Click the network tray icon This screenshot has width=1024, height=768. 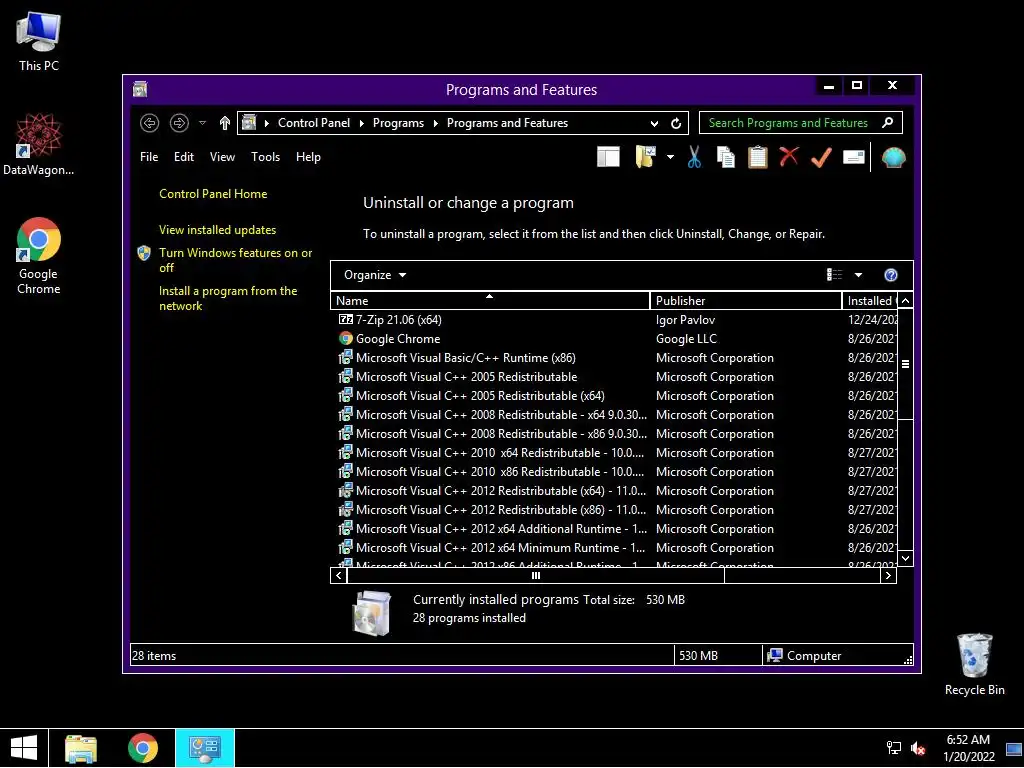tap(893, 748)
